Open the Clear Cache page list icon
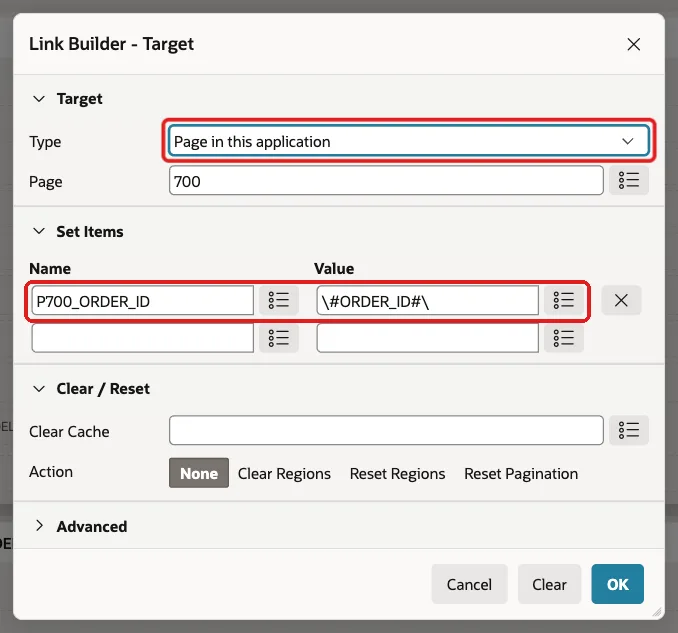This screenshot has width=678, height=633. 628,430
